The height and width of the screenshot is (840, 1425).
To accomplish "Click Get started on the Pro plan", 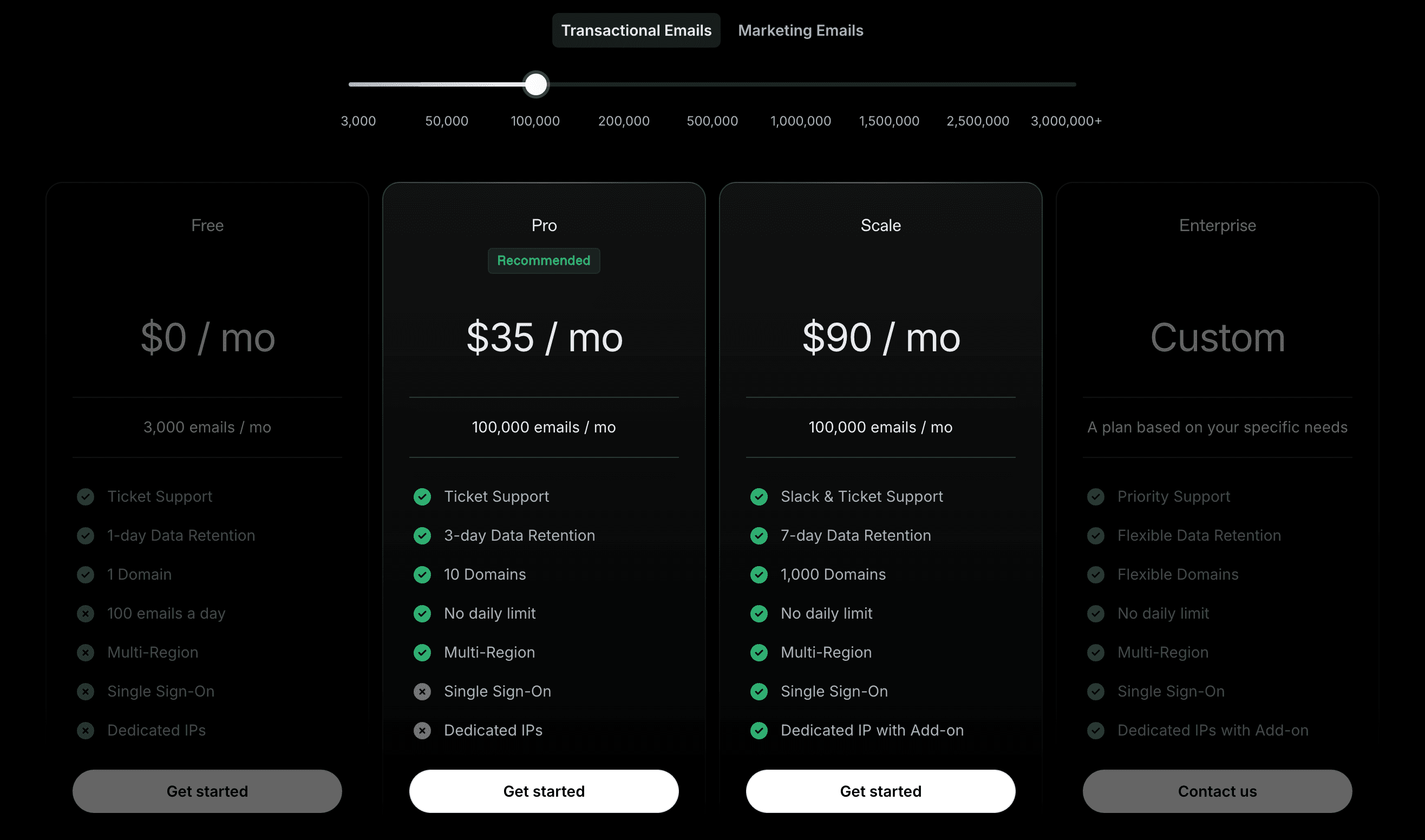I will tap(544, 791).
